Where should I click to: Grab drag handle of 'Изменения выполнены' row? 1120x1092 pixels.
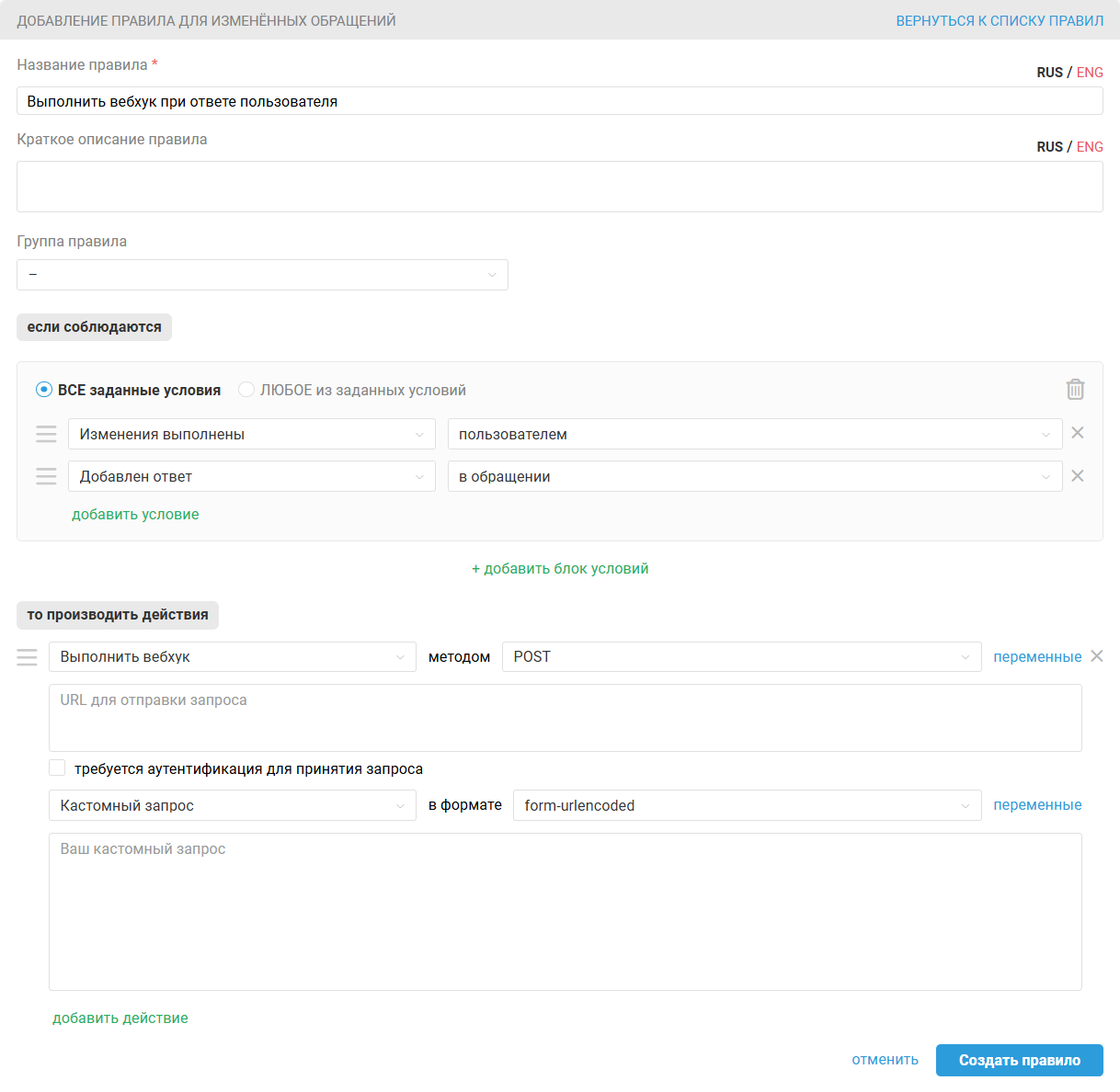(46, 434)
